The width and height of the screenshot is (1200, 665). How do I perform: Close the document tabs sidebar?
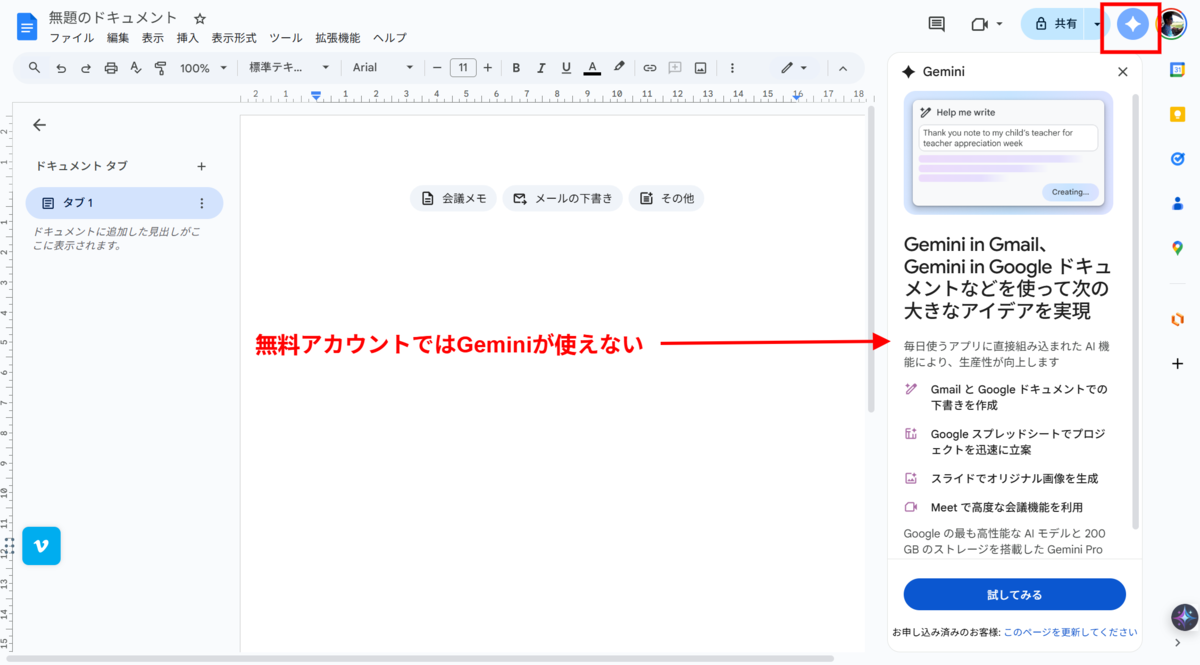click(39, 125)
